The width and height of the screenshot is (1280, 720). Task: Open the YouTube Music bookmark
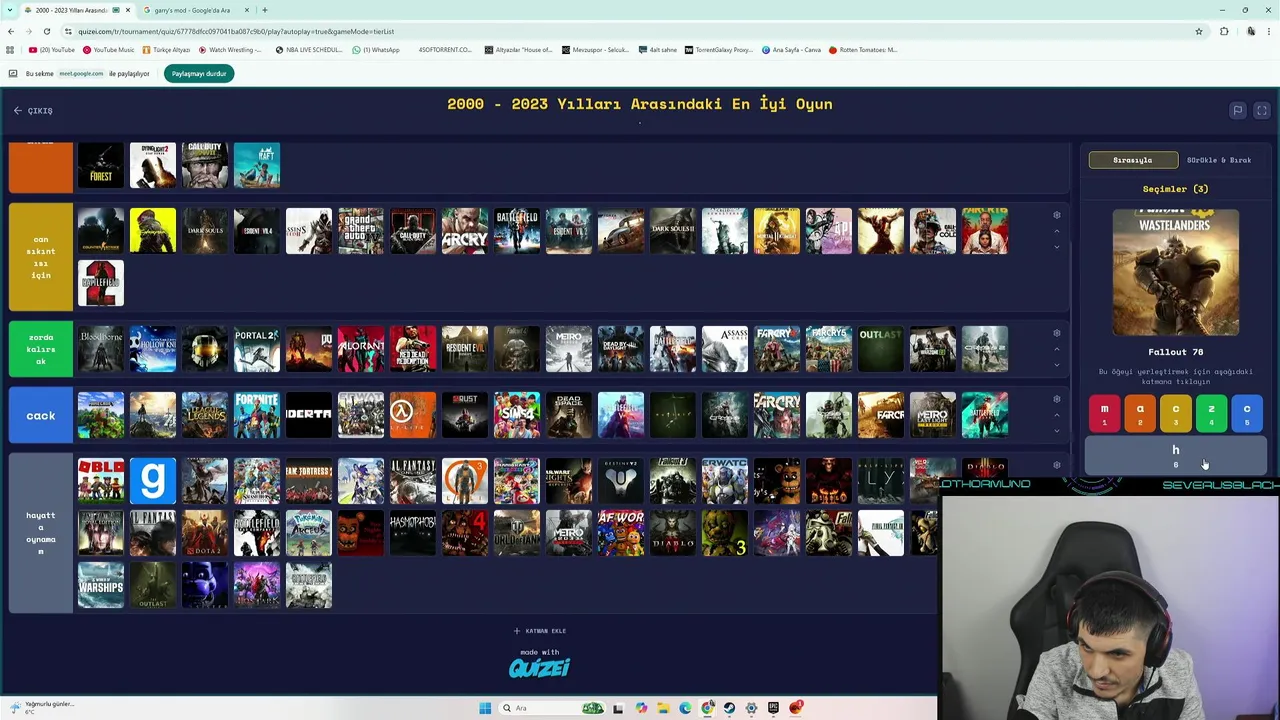(x=109, y=50)
